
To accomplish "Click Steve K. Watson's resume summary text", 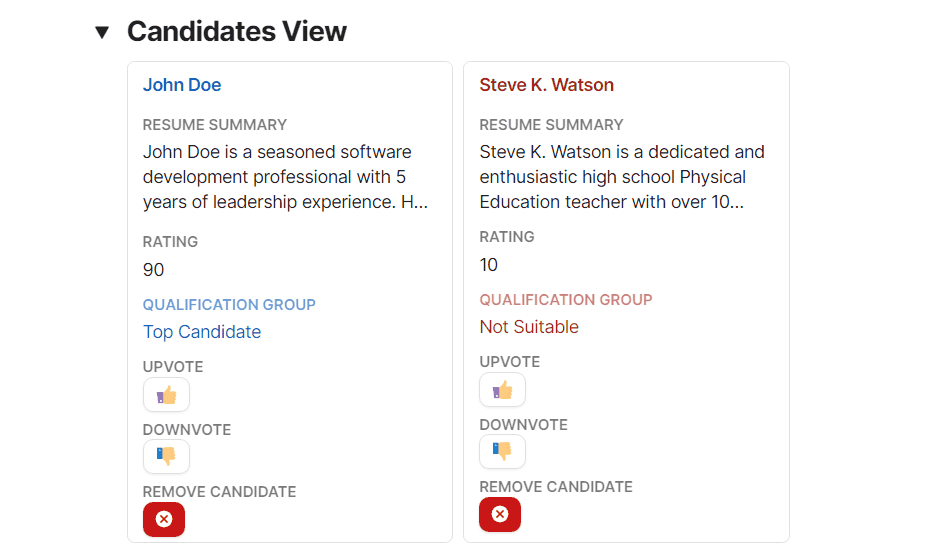I will [622, 177].
